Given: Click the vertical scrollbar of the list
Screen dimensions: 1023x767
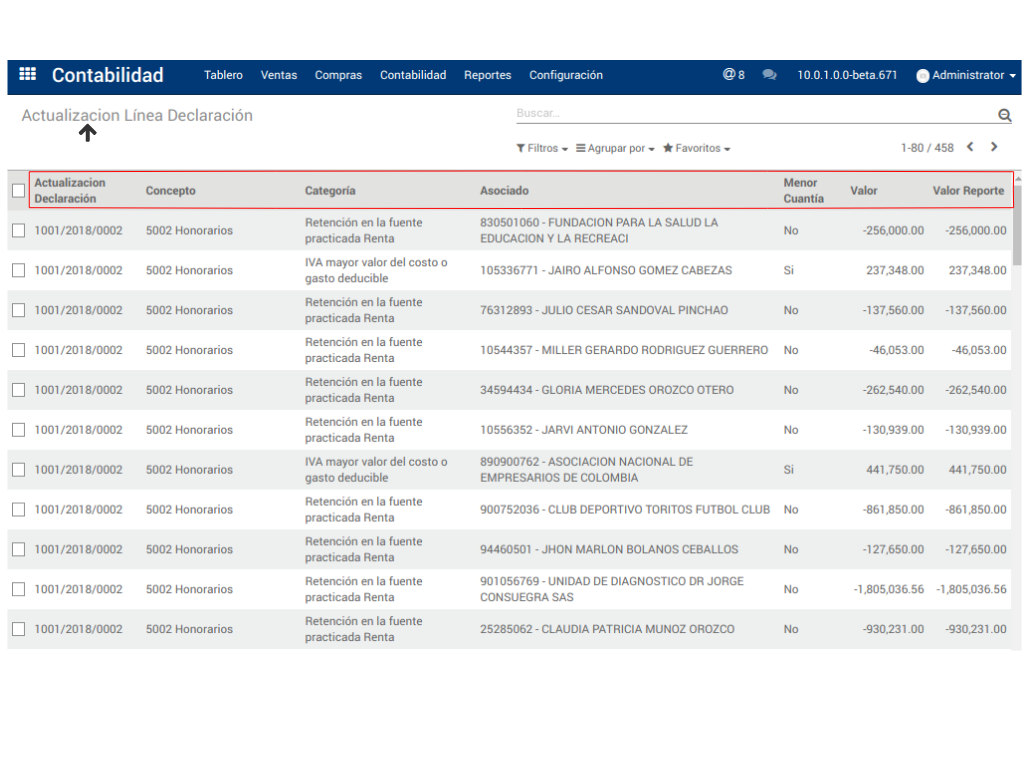Looking at the screenshot, I should tap(1017, 230).
